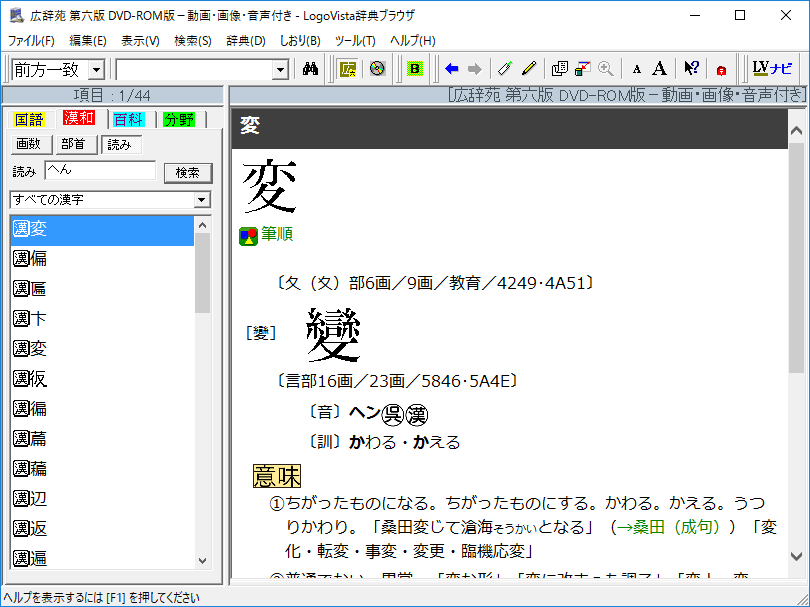
Task: Click the red stamp icon in toolbar
Action: coord(721,70)
